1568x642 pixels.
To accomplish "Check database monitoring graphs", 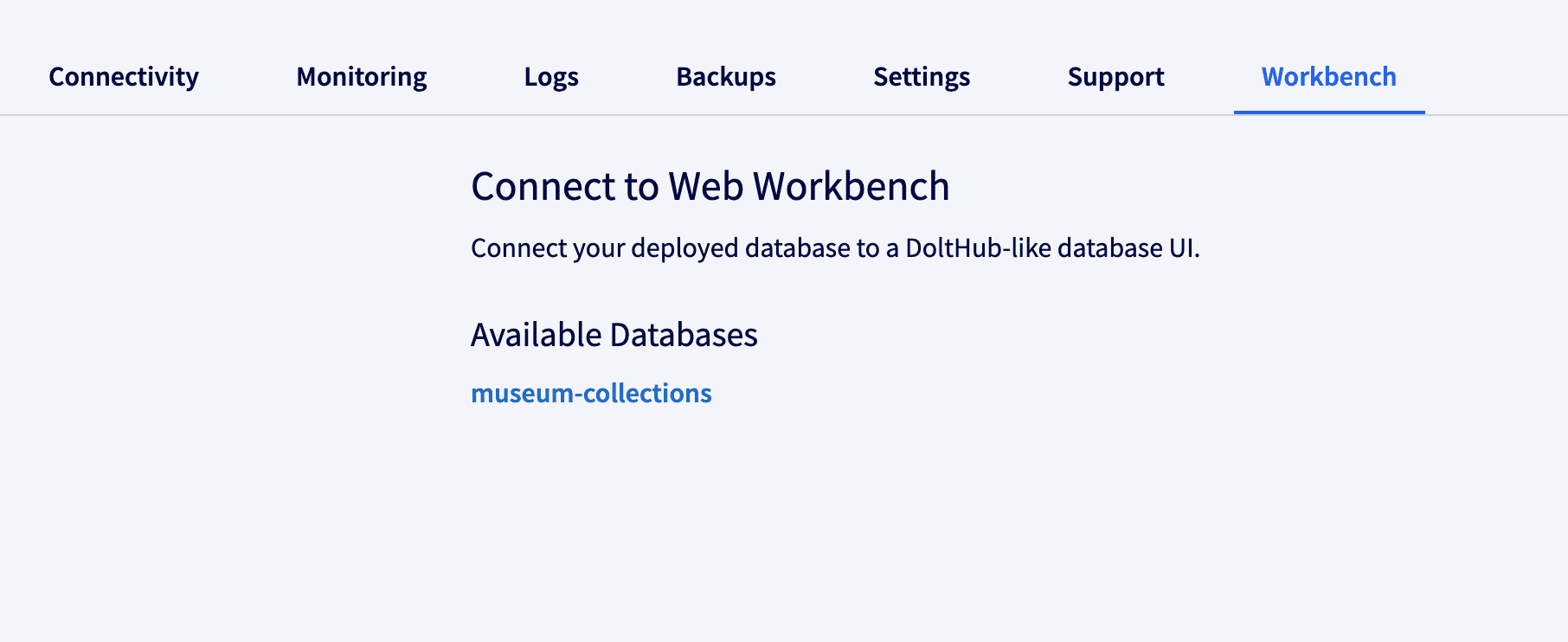I will pyautogui.click(x=362, y=77).
